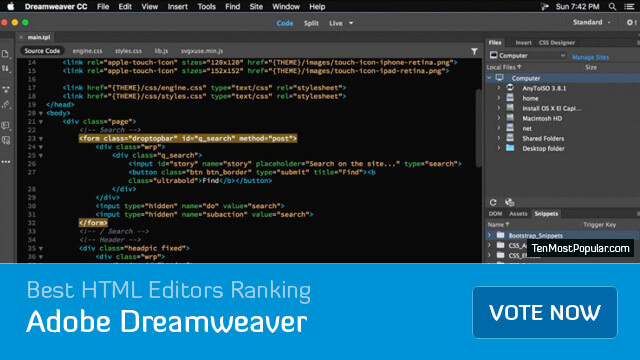The width and height of the screenshot is (640, 360).
Task: Open the Standard workspace dropdown
Action: coord(591,22)
